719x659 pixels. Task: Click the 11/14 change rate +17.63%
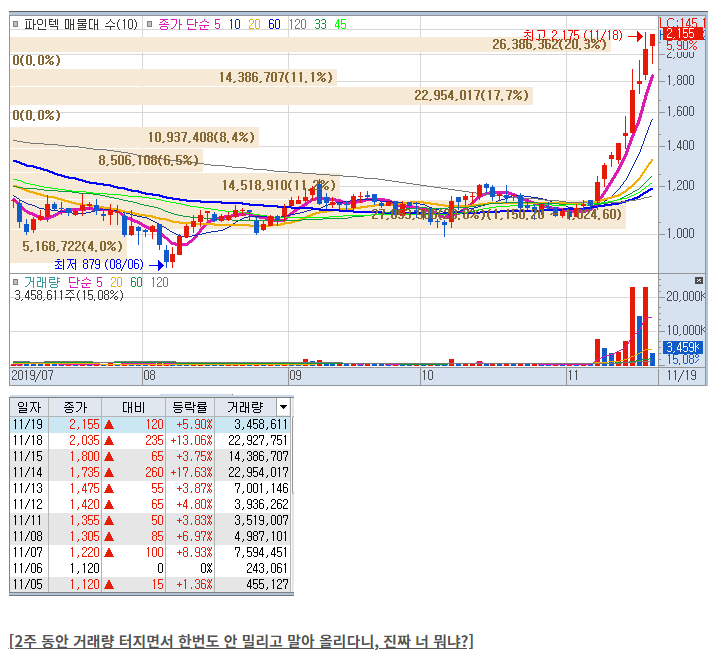pos(191,472)
